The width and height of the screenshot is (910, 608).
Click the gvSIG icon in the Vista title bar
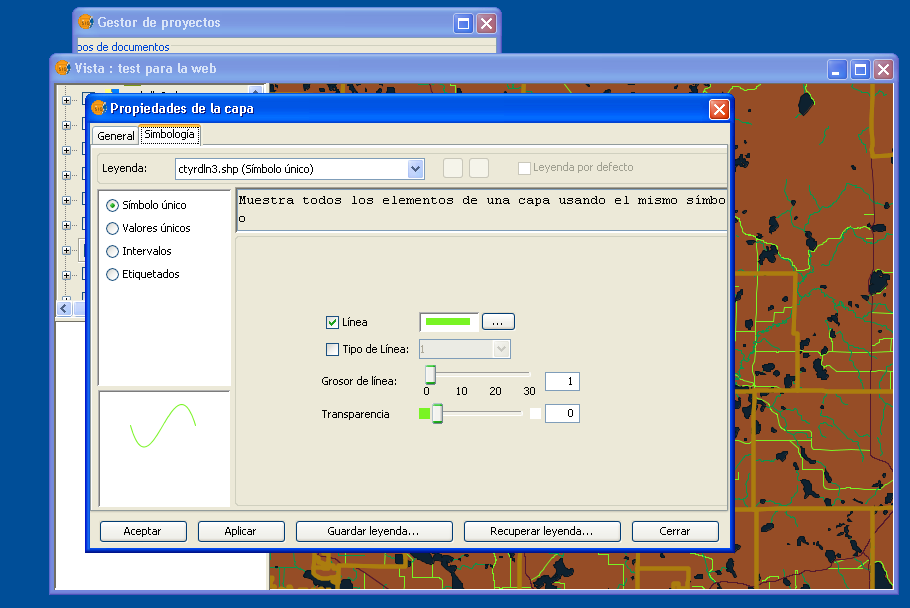pos(63,69)
